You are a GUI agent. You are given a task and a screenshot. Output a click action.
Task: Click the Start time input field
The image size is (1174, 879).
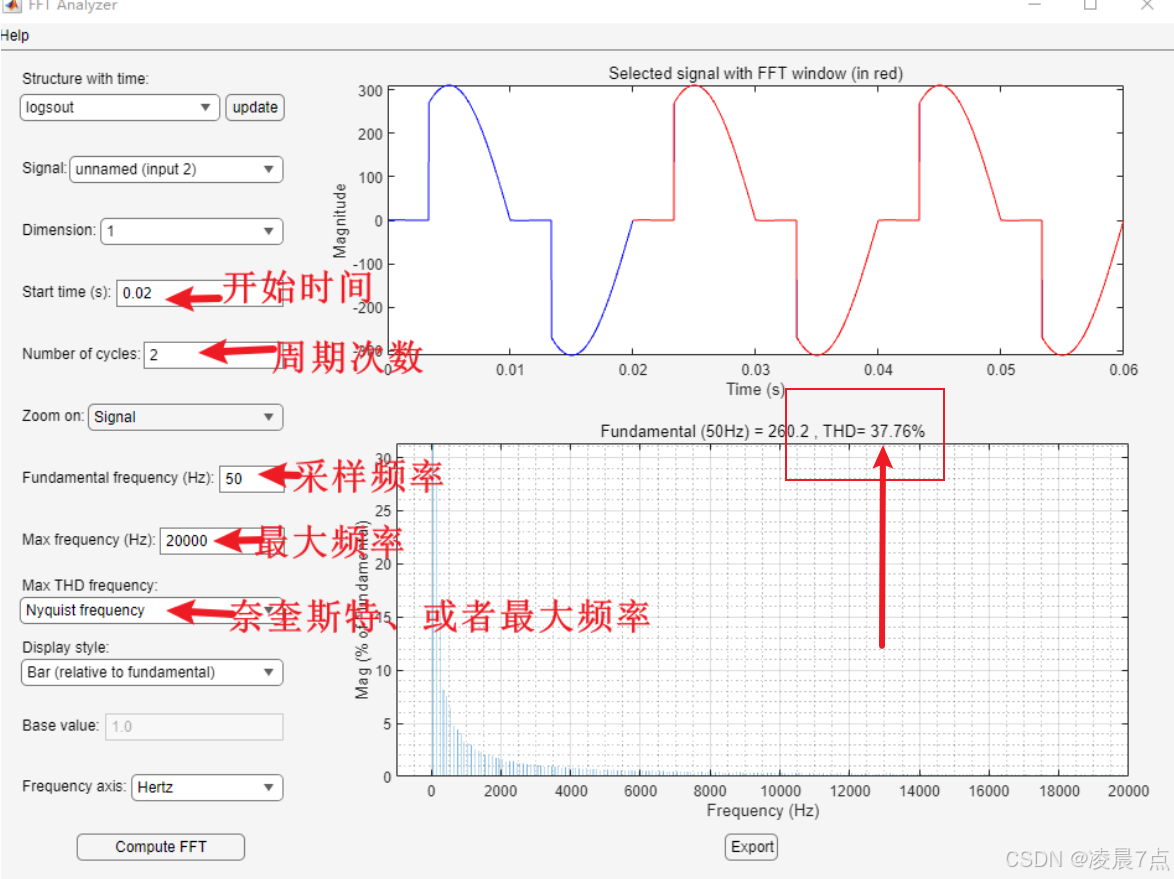[x=199, y=293]
